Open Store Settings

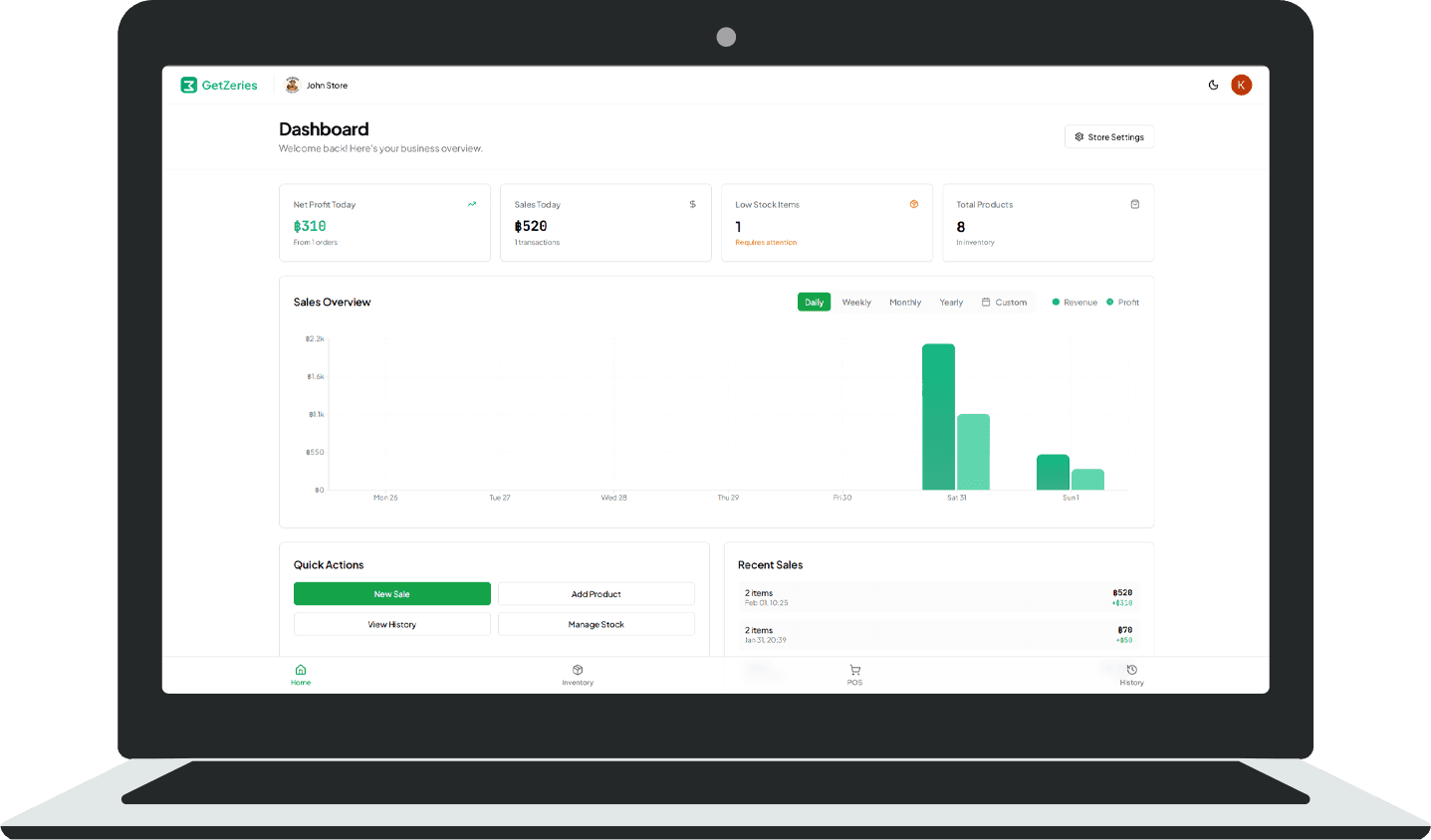click(x=1108, y=136)
